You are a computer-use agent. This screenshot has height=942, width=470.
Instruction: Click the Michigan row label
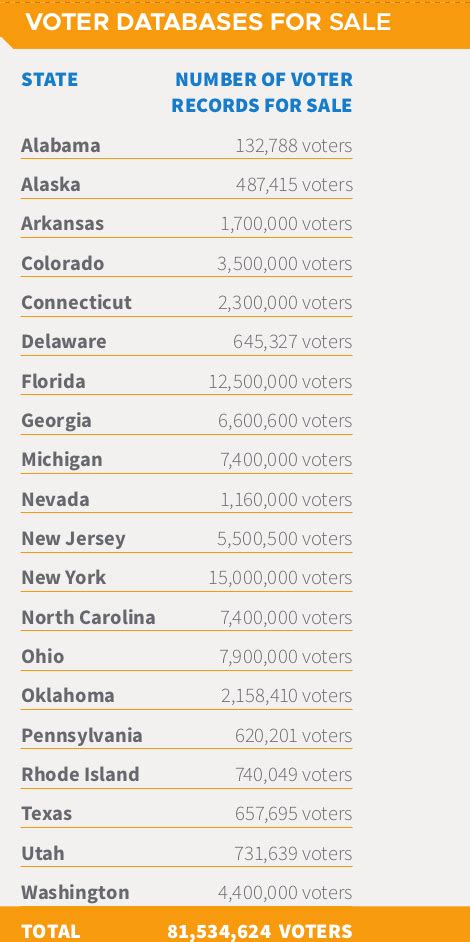(x=62, y=460)
